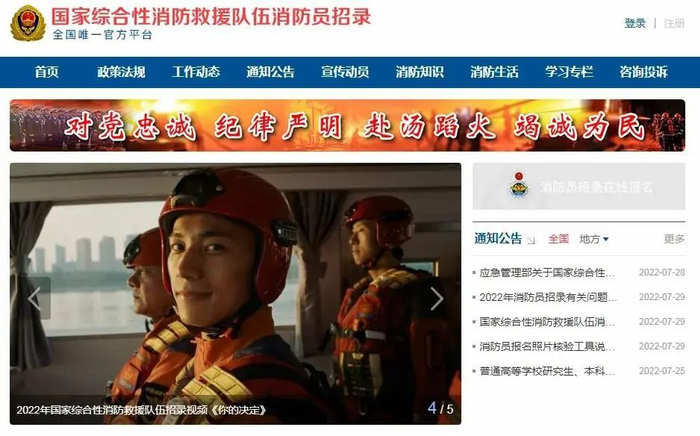
Task: Click the arrow icon beside 通知公告 heading
Action: click(530, 241)
